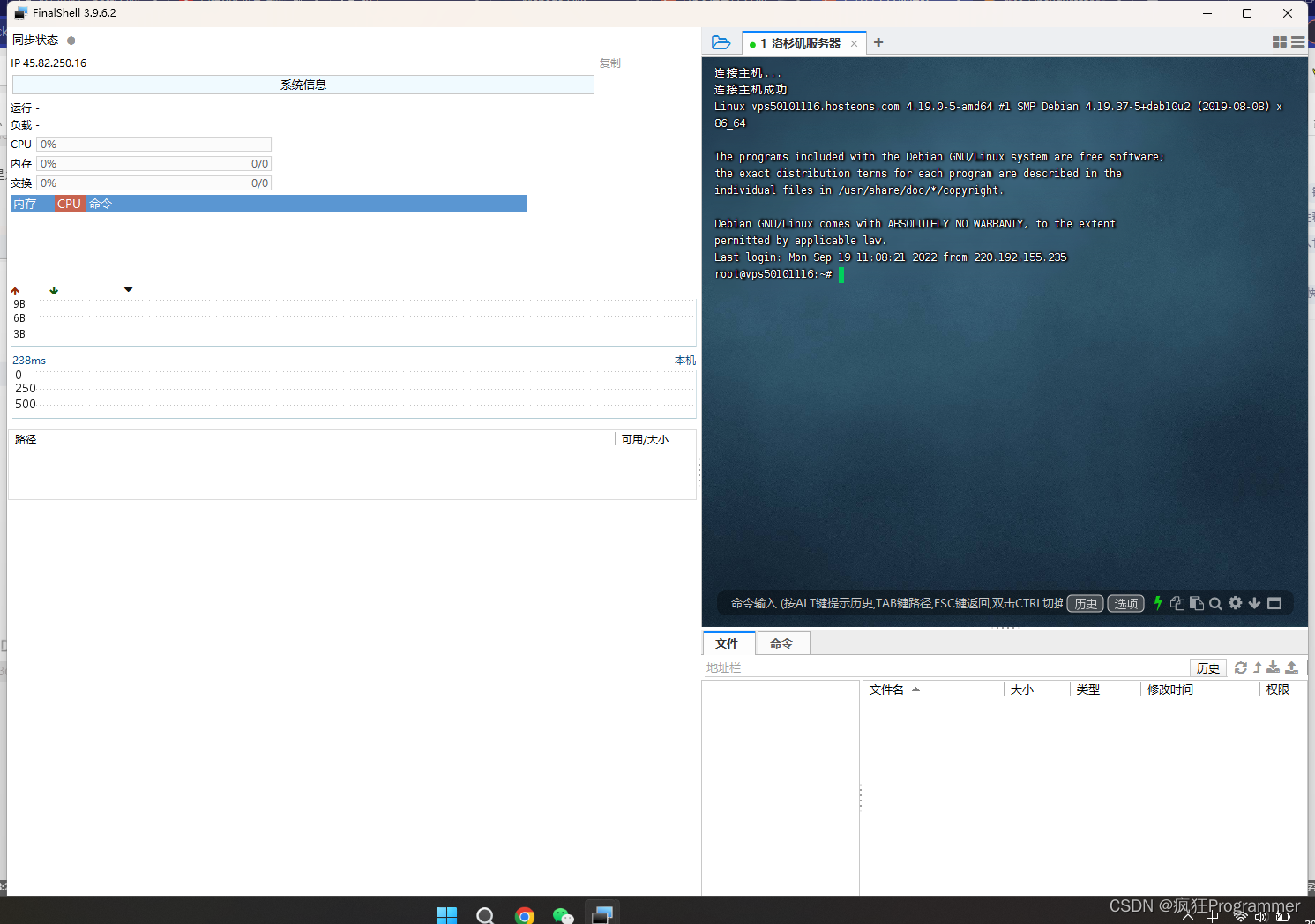Toggle process sort by CPU

(x=69, y=204)
